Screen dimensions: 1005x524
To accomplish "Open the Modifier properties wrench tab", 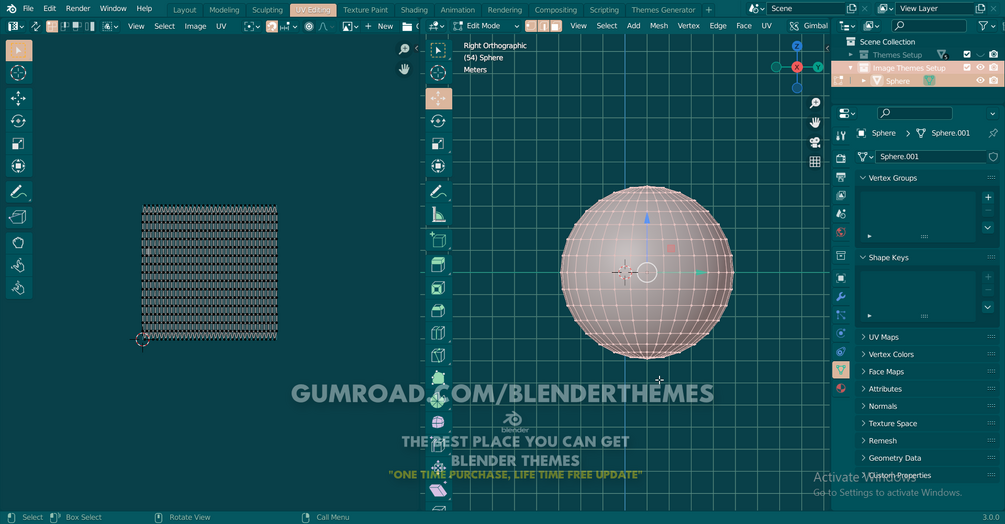I will point(841,297).
